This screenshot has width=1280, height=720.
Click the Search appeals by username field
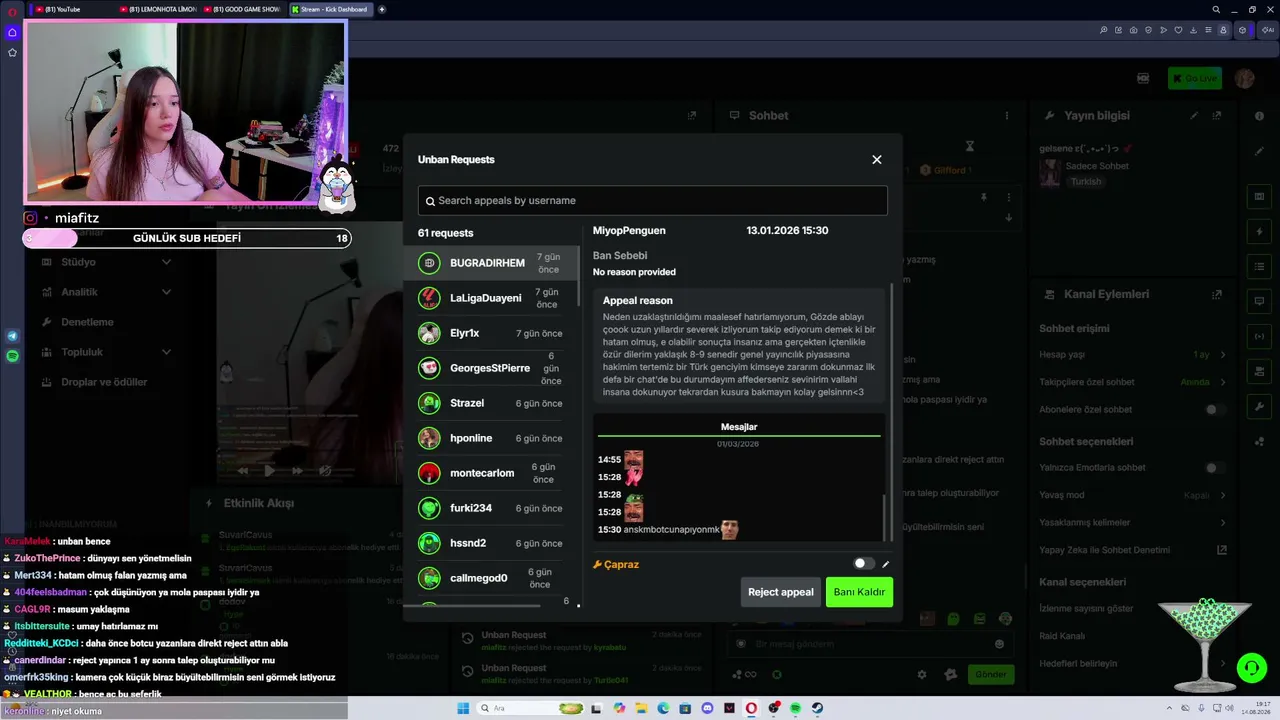652,200
